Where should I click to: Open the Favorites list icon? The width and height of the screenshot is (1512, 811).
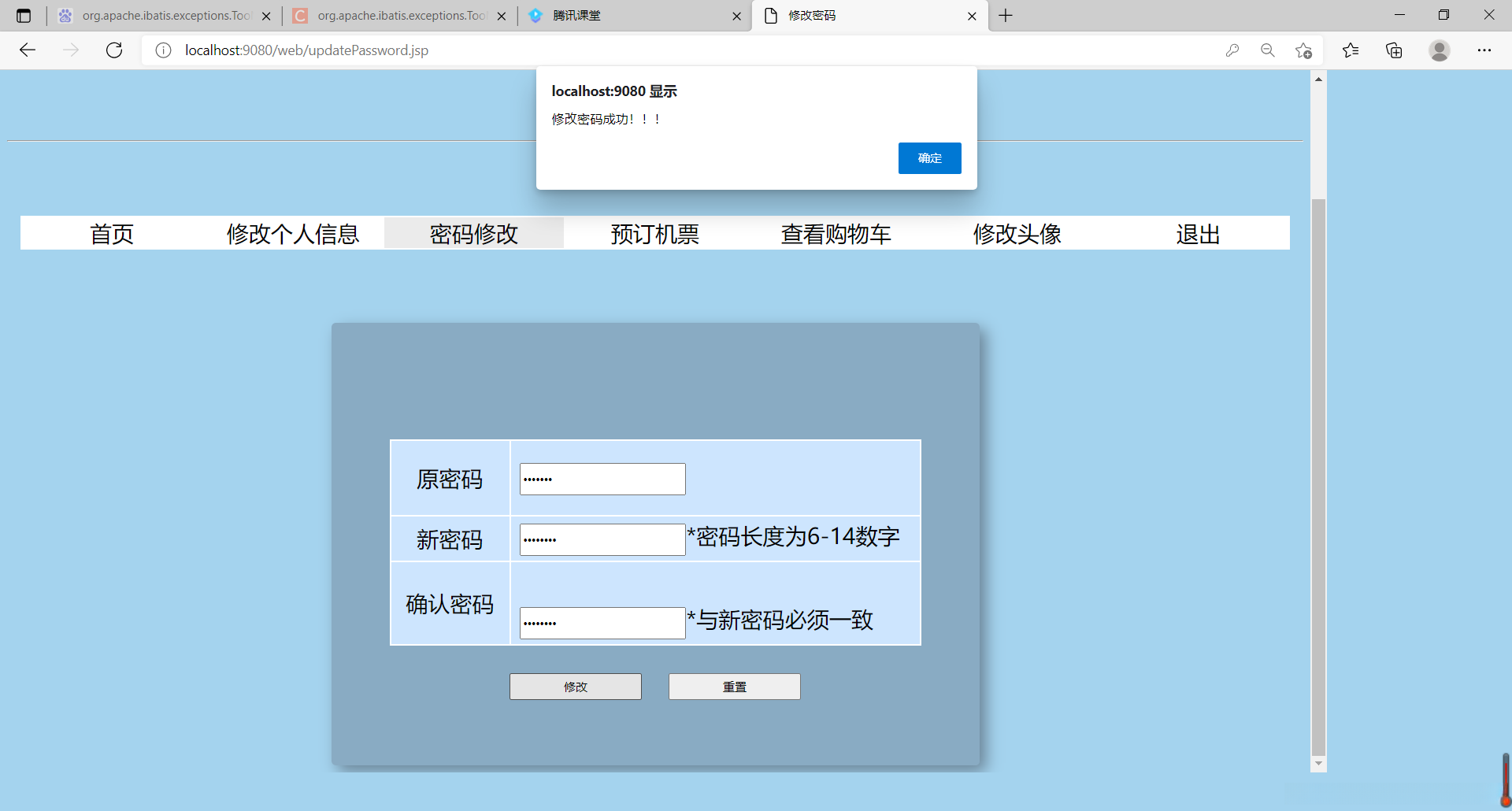click(x=1351, y=50)
